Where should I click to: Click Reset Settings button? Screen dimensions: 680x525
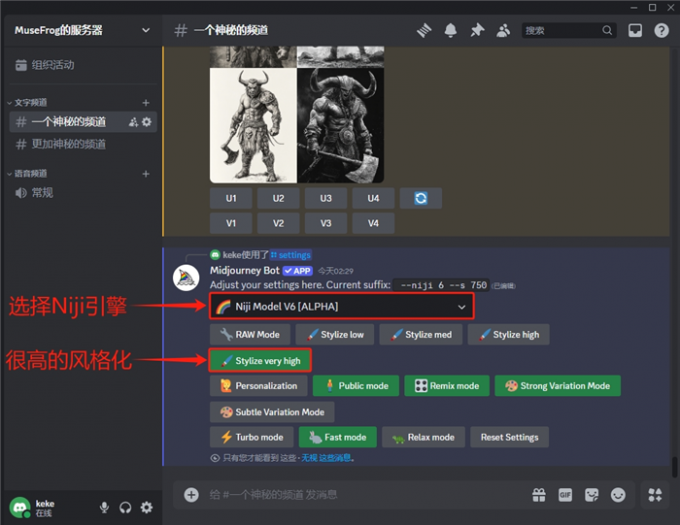coord(510,437)
